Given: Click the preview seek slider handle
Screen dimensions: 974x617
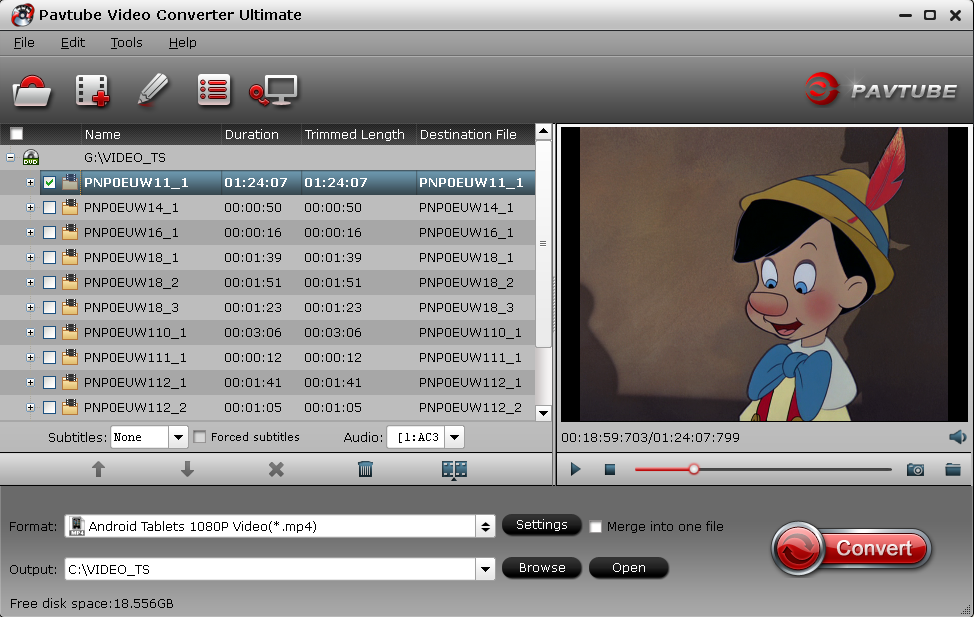Looking at the screenshot, I should (x=694, y=469).
